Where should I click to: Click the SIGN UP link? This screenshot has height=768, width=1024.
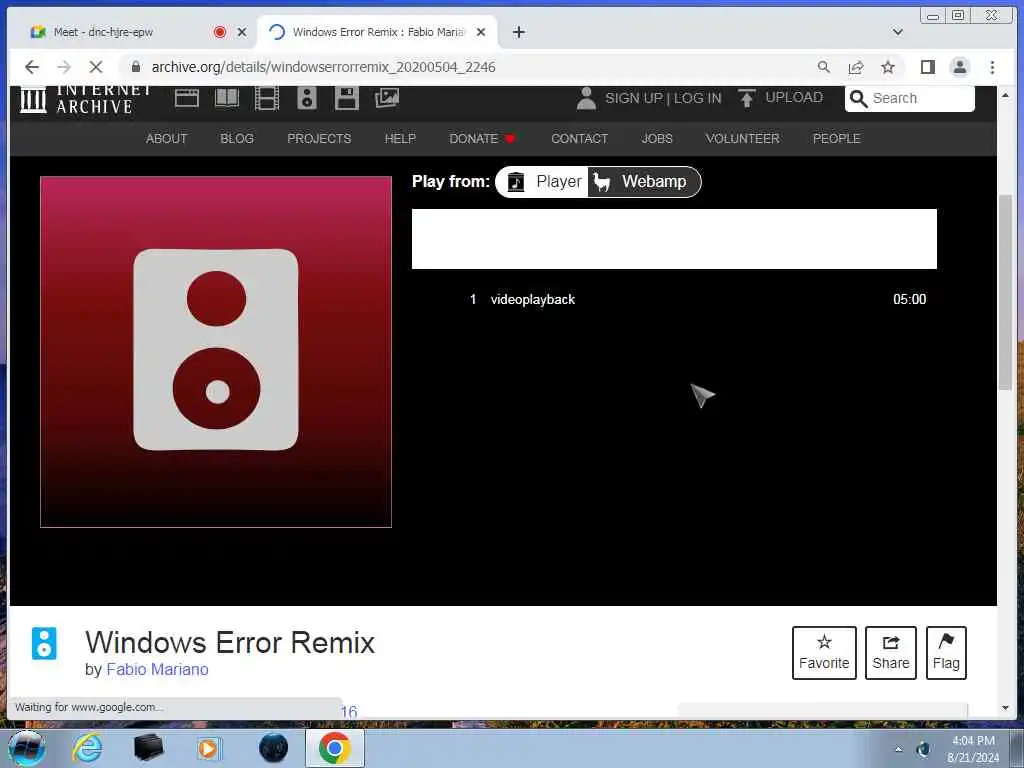[x=633, y=98]
